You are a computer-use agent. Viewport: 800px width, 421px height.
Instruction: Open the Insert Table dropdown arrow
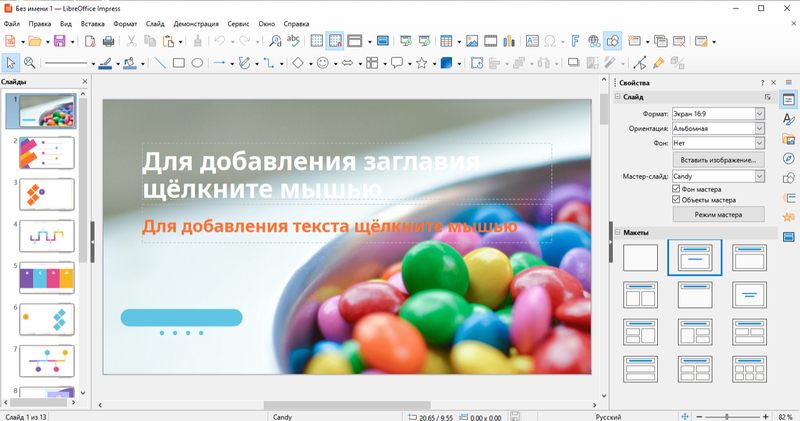(x=459, y=42)
